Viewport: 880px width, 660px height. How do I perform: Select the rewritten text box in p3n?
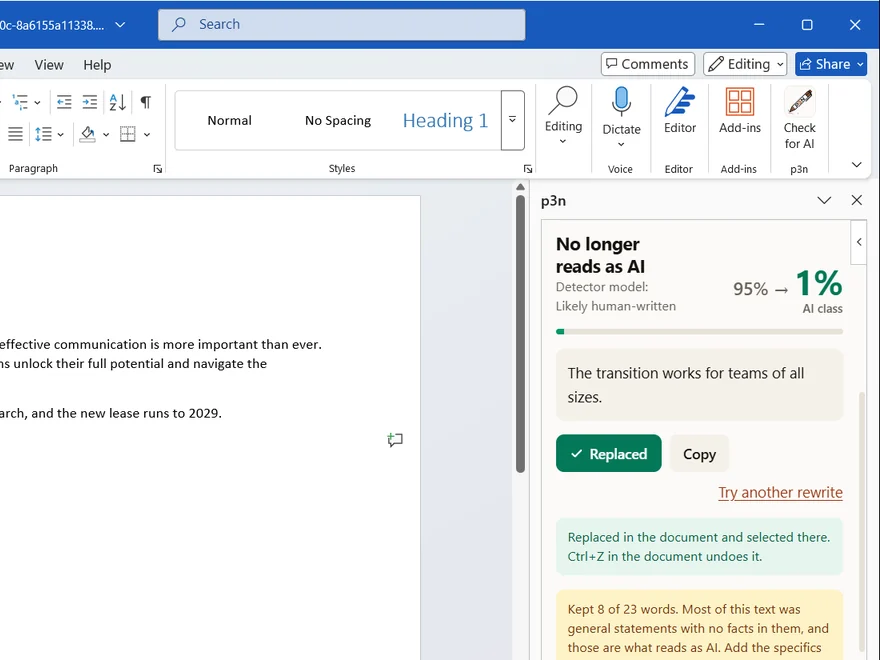699,385
